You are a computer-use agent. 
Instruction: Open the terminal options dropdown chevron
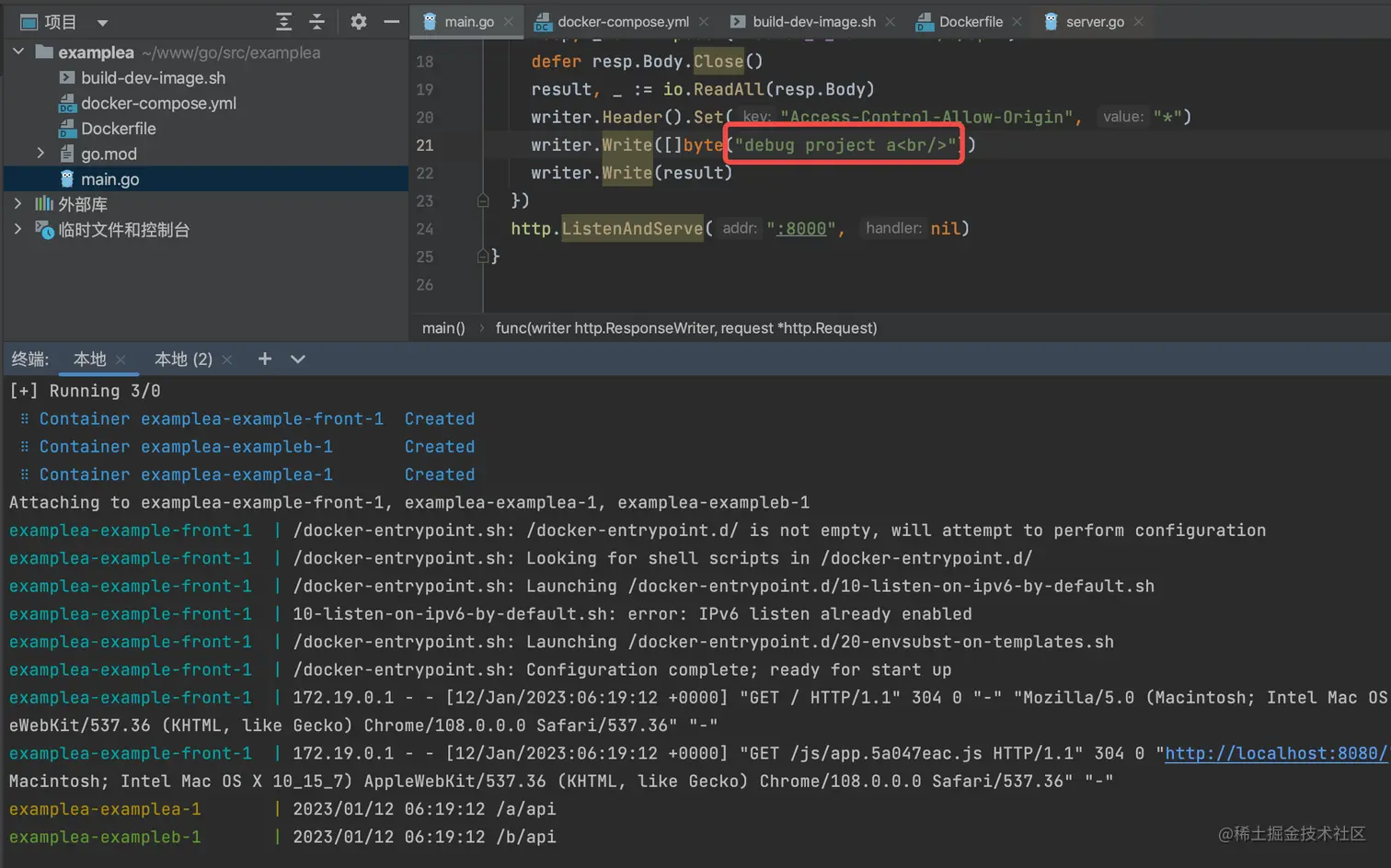297,360
